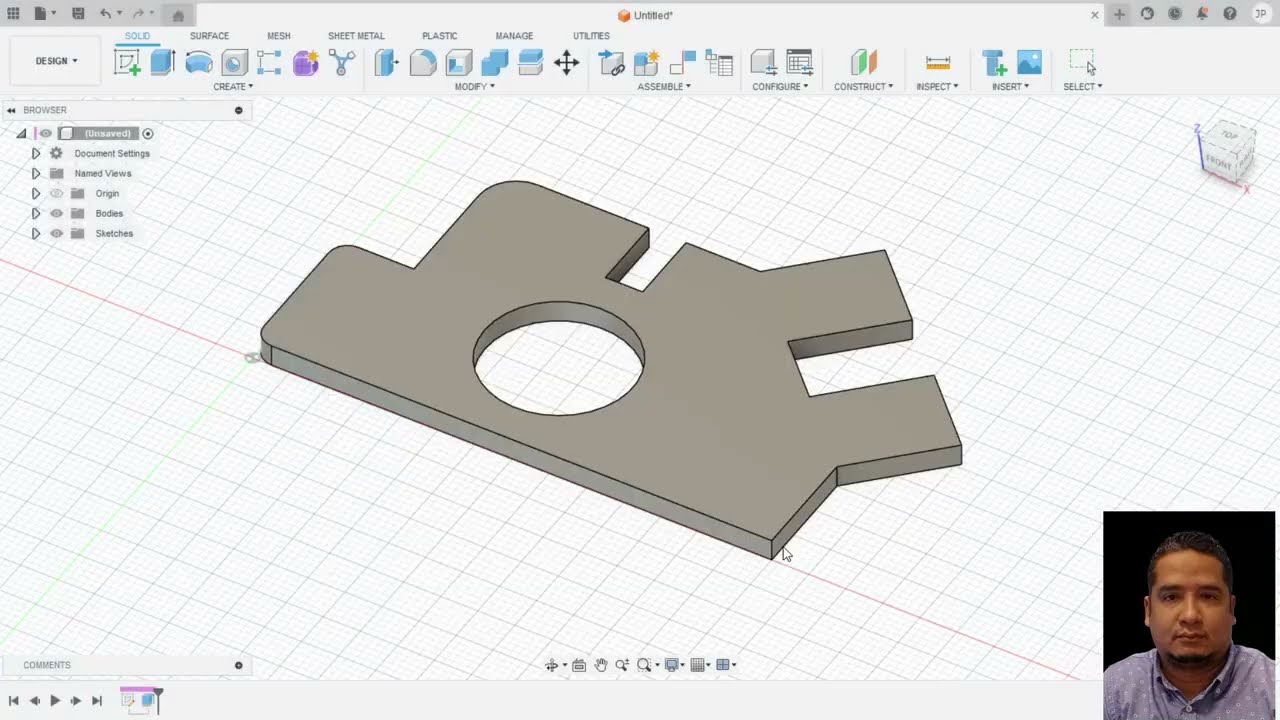Select the Rectangular Pattern tool
1280x720 pixels.
click(269, 63)
